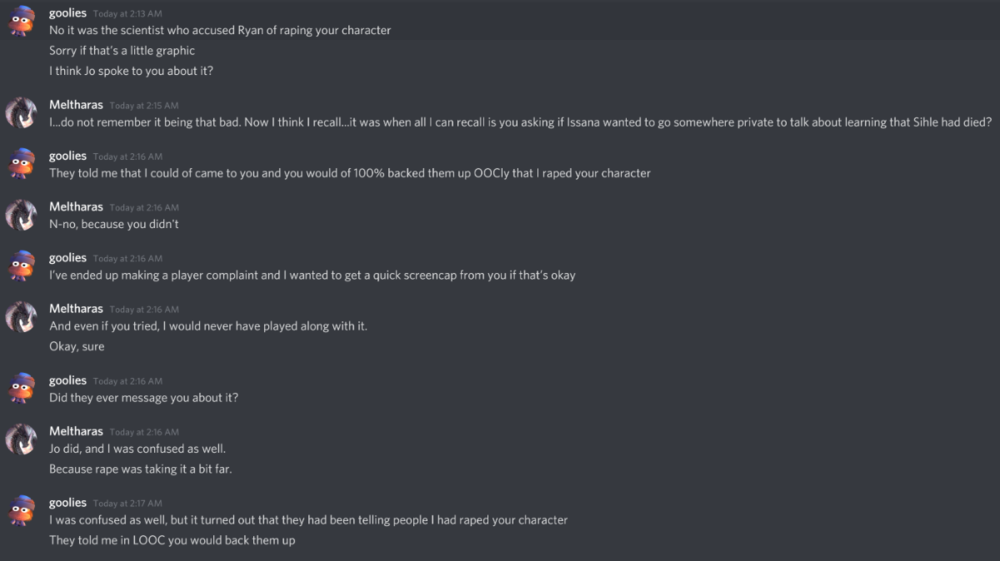Viewport: 1000px width, 561px height.
Task: Open goolies avatar beside "player complaint" message
Action: click(22, 266)
